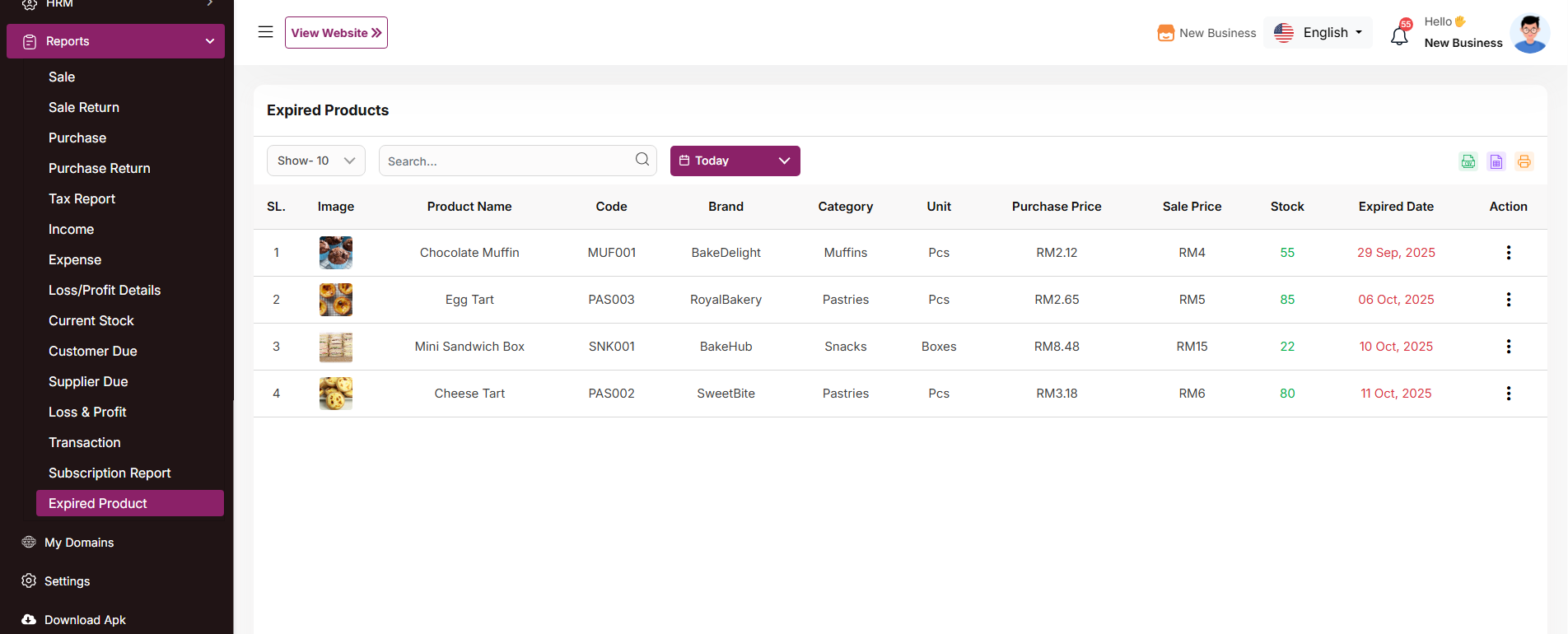Viewport: 1568px width, 634px height.
Task: Open action menu for Cheese Tart
Action: coord(1508,394)
